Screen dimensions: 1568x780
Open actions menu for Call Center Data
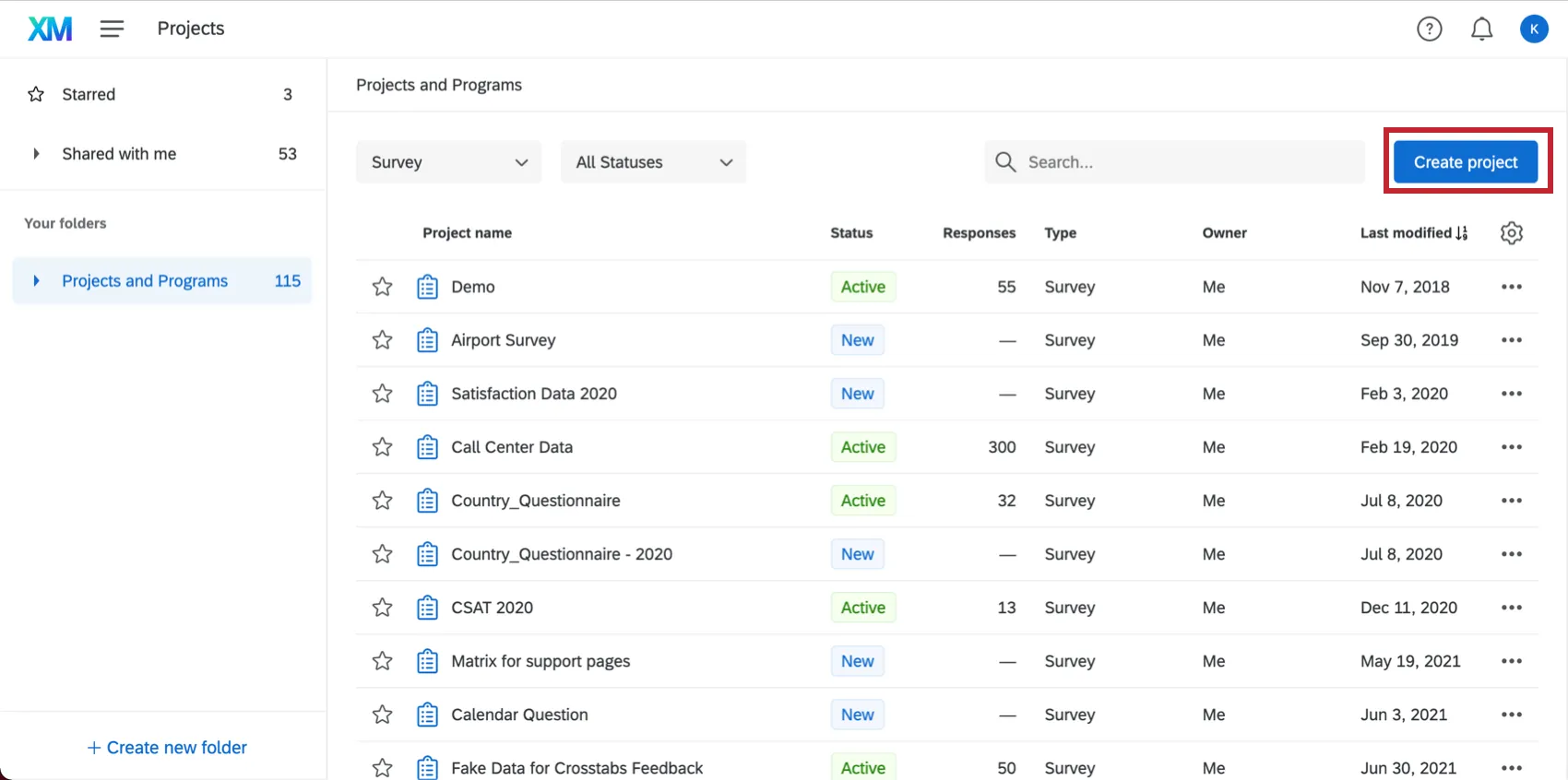coord(1511,447)
